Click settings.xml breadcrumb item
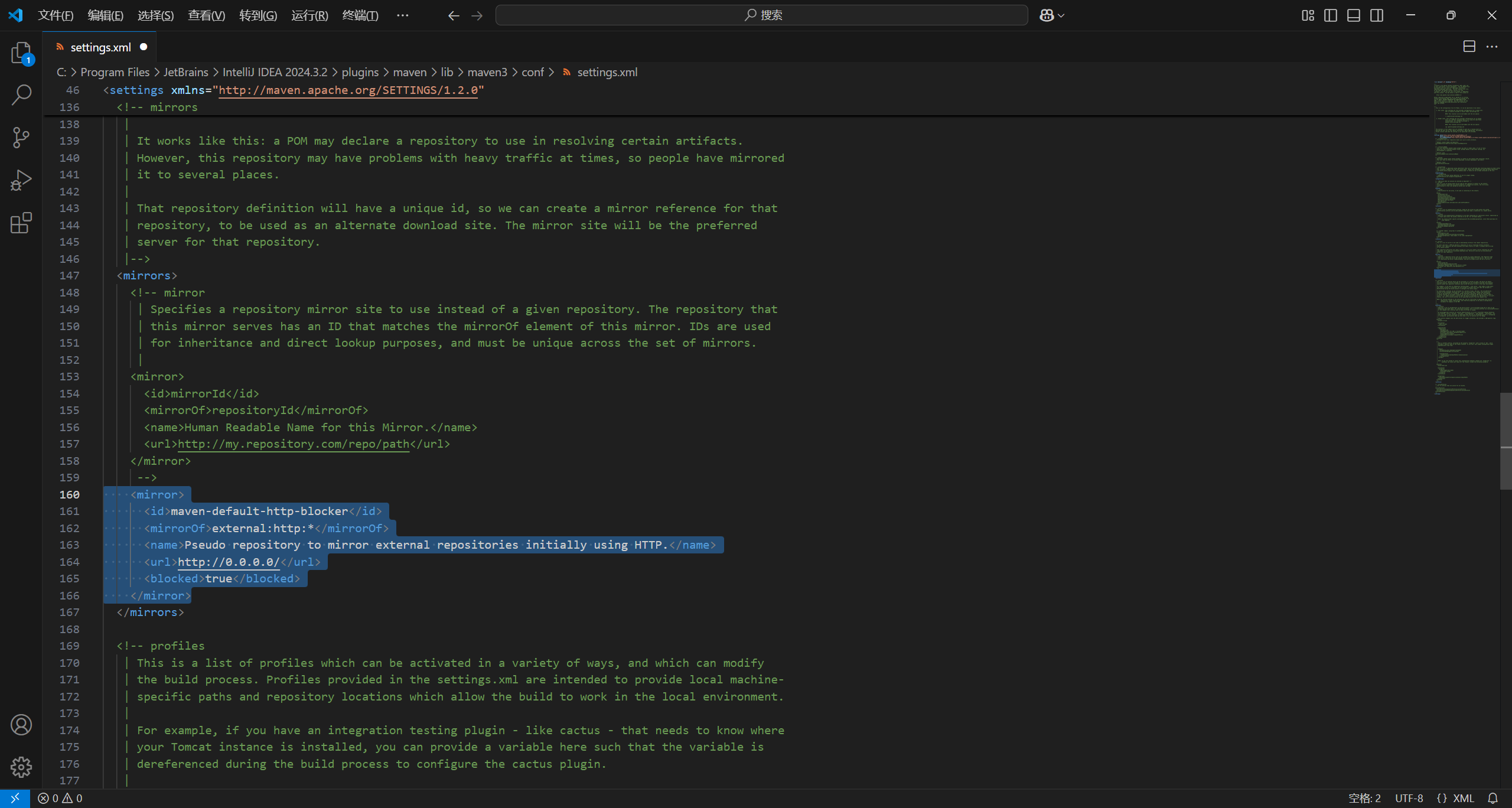 (x=607, y=72)
